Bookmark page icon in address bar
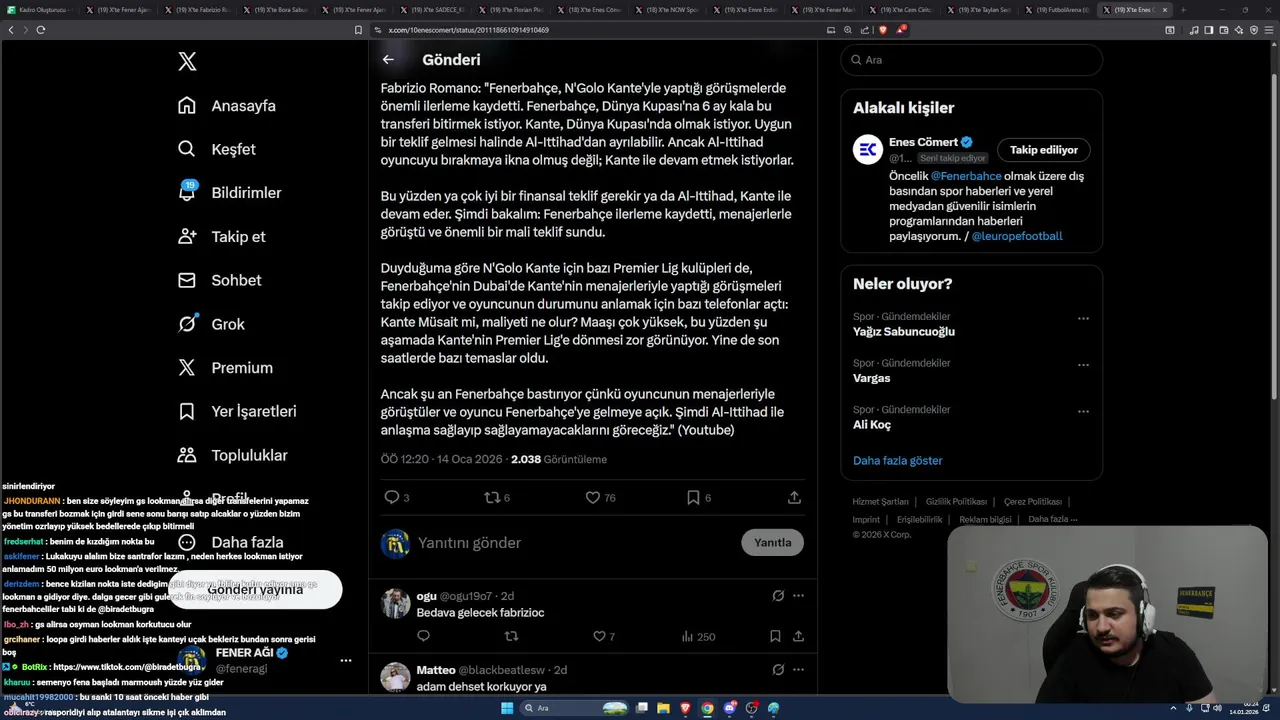 tap(358, 30)
